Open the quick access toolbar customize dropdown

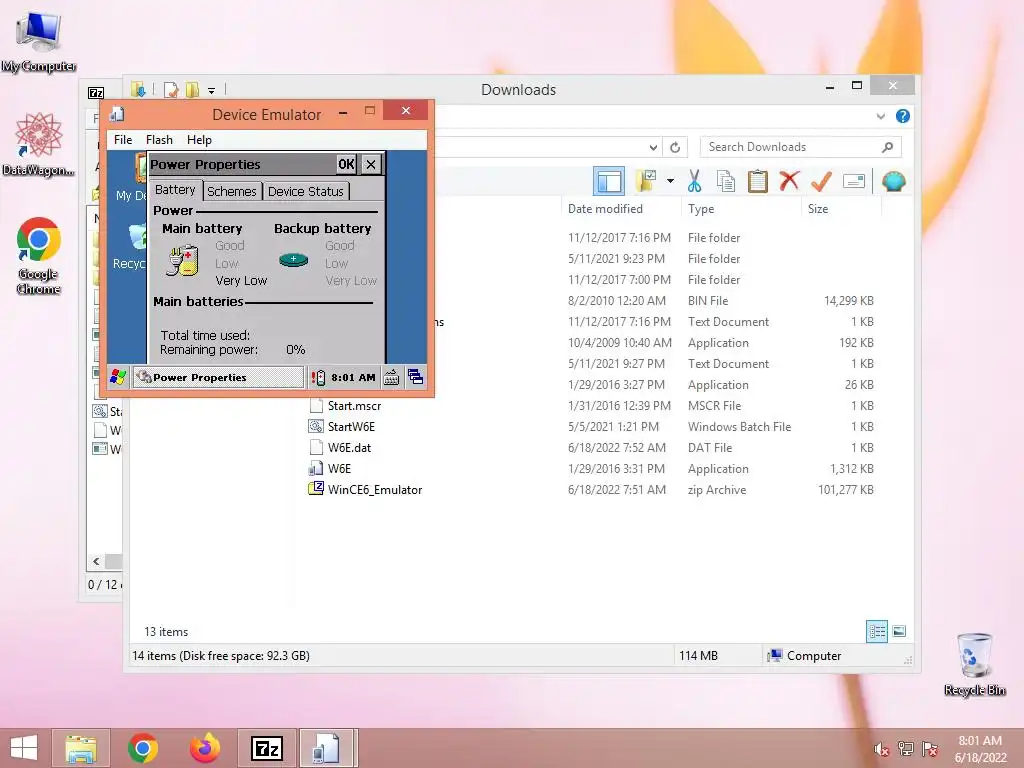click(x=212, y=90)
